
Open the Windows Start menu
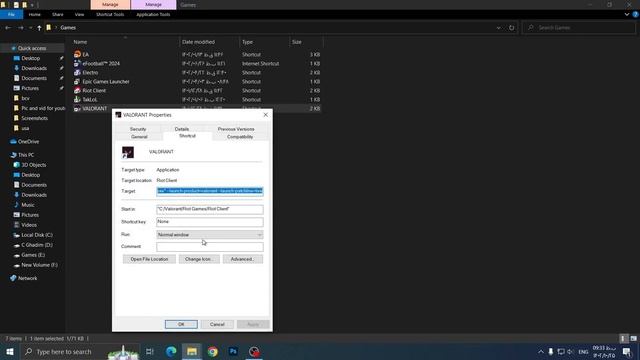point(9,351)
